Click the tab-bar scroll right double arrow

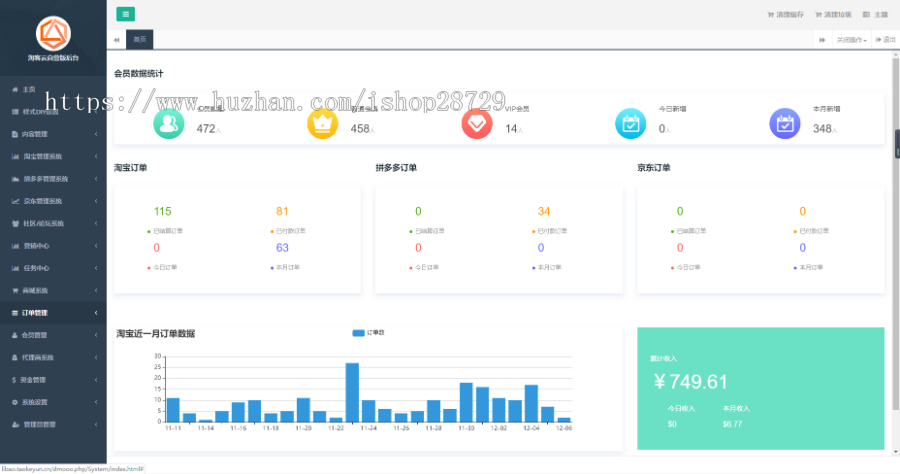[822, 40]
